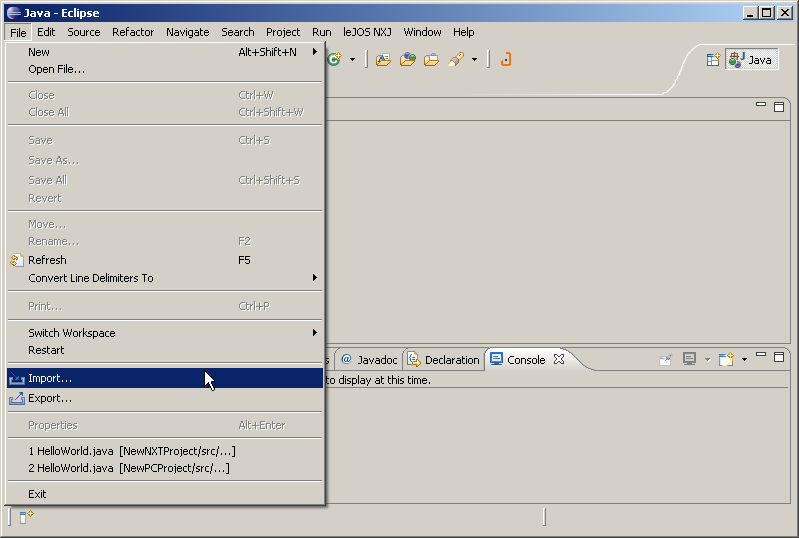Click the File menu bar item
Screen dimensions: 799x538
coord(18,33)
